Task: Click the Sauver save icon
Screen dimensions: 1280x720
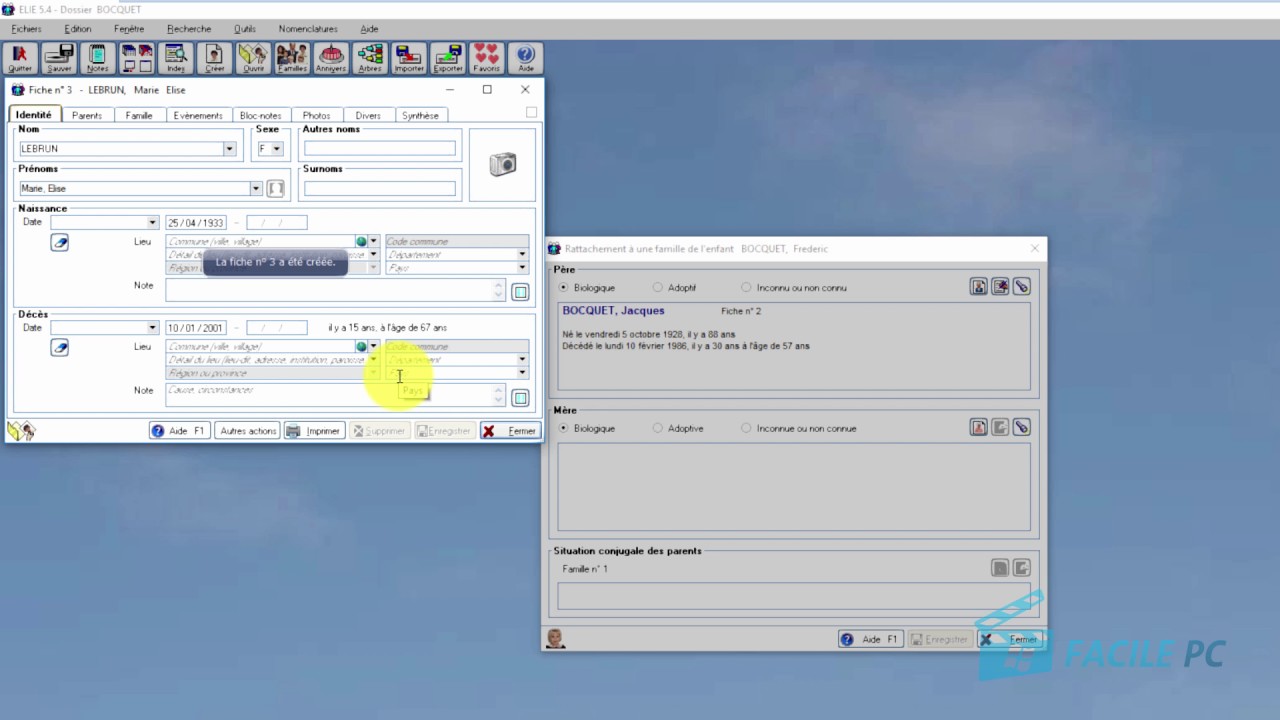Action: coord(59,58)
